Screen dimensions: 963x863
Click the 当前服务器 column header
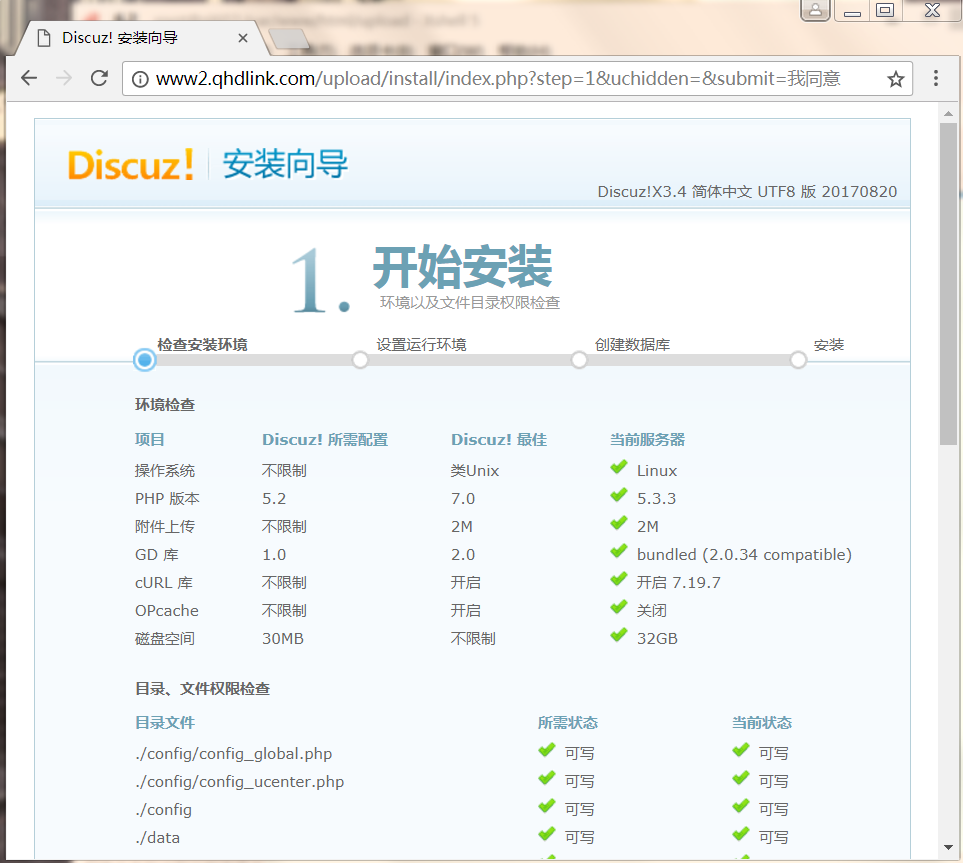coord(647,440)
